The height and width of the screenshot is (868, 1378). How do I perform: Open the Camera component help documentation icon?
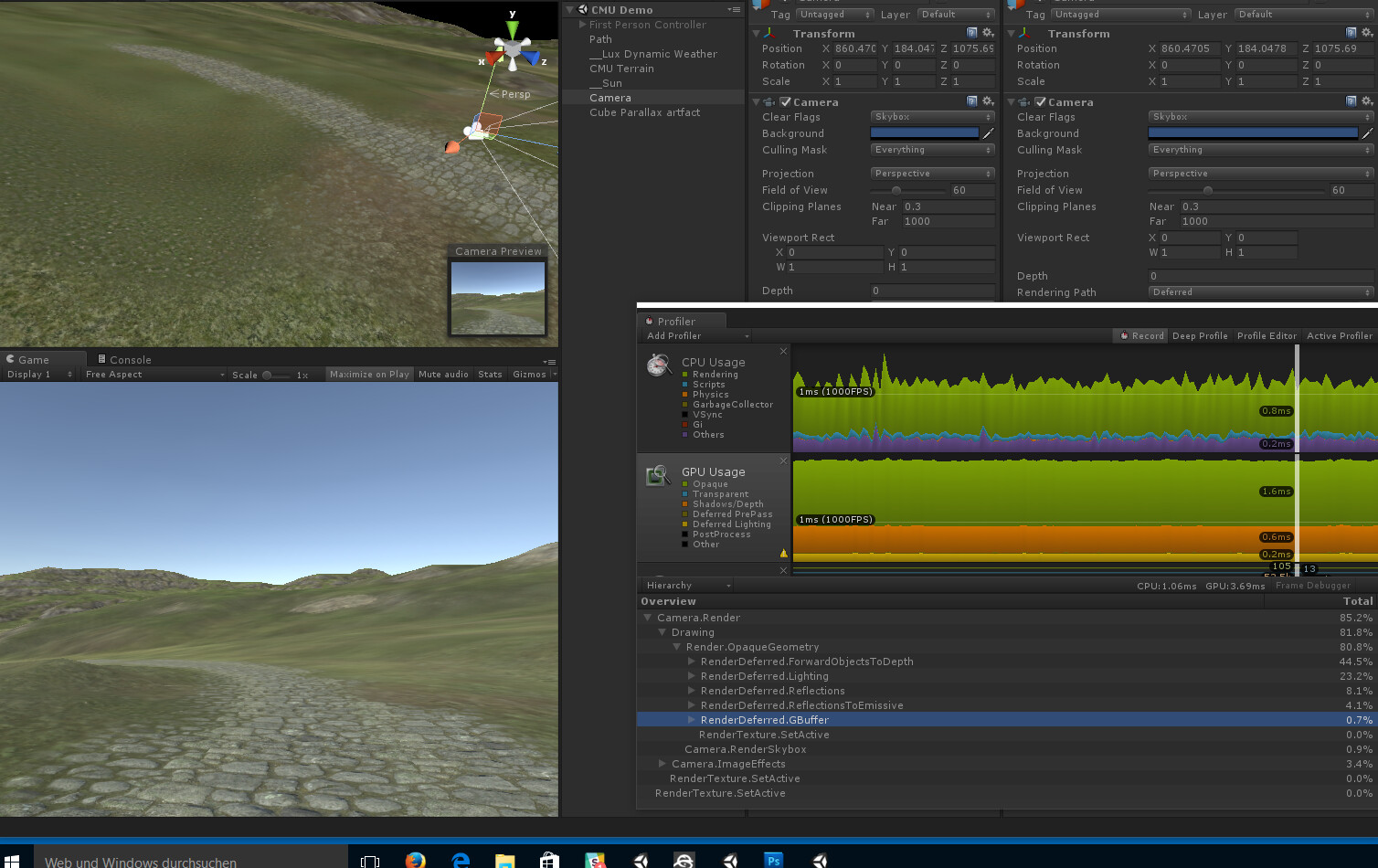pyautogui.click(x=971, y=101)
